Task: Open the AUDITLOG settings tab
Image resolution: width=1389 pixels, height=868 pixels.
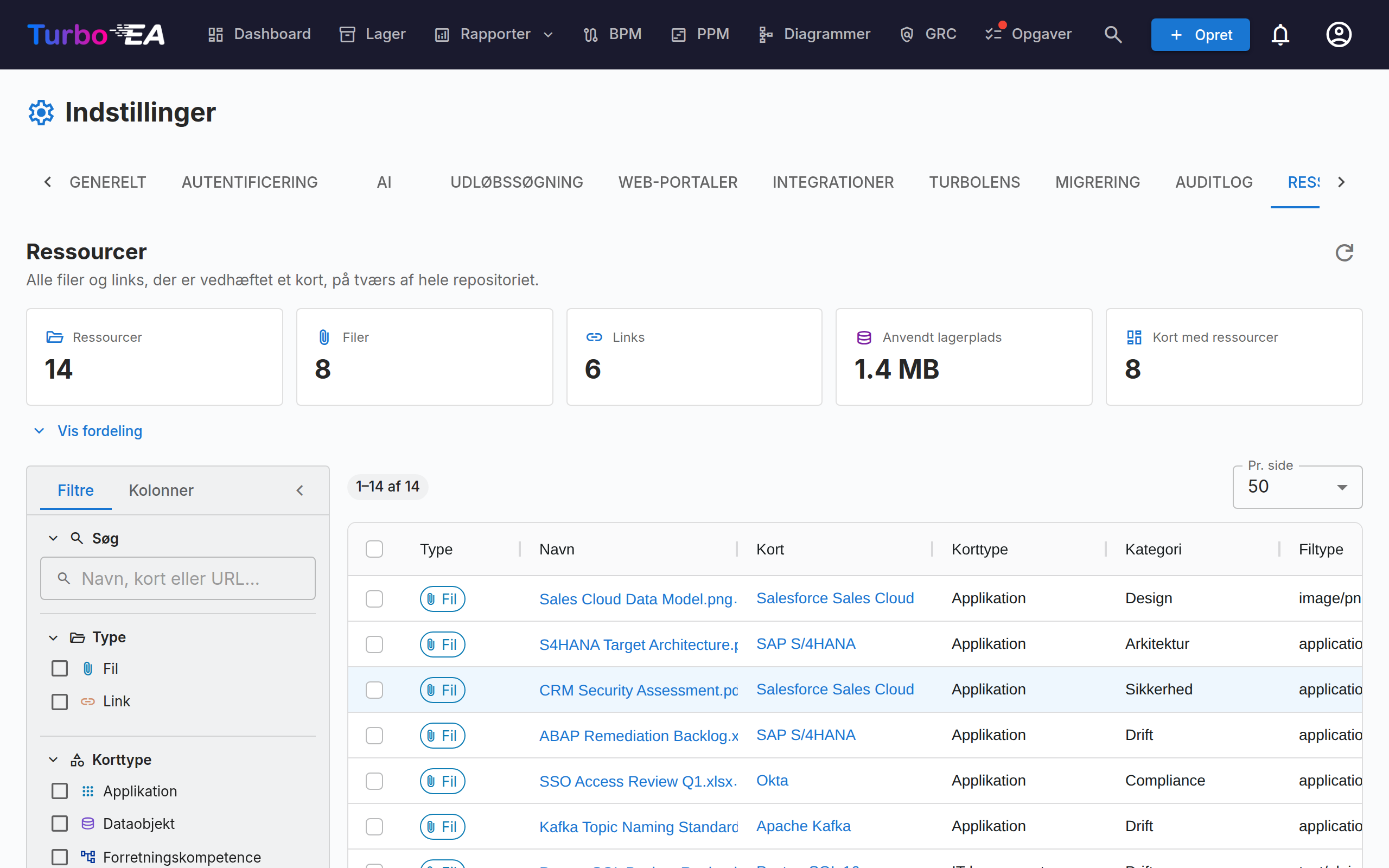Action: pyautogui.click(x=1213, y=182)
